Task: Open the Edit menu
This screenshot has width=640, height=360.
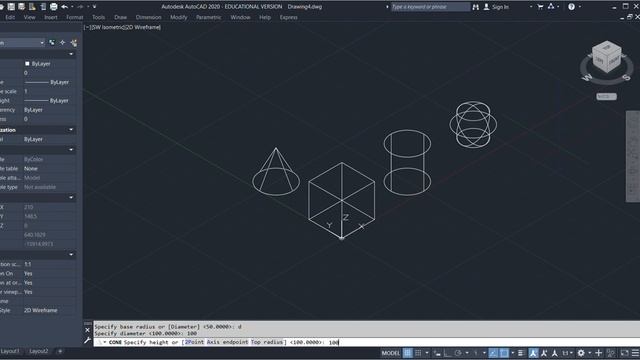Action: point(10,18)
